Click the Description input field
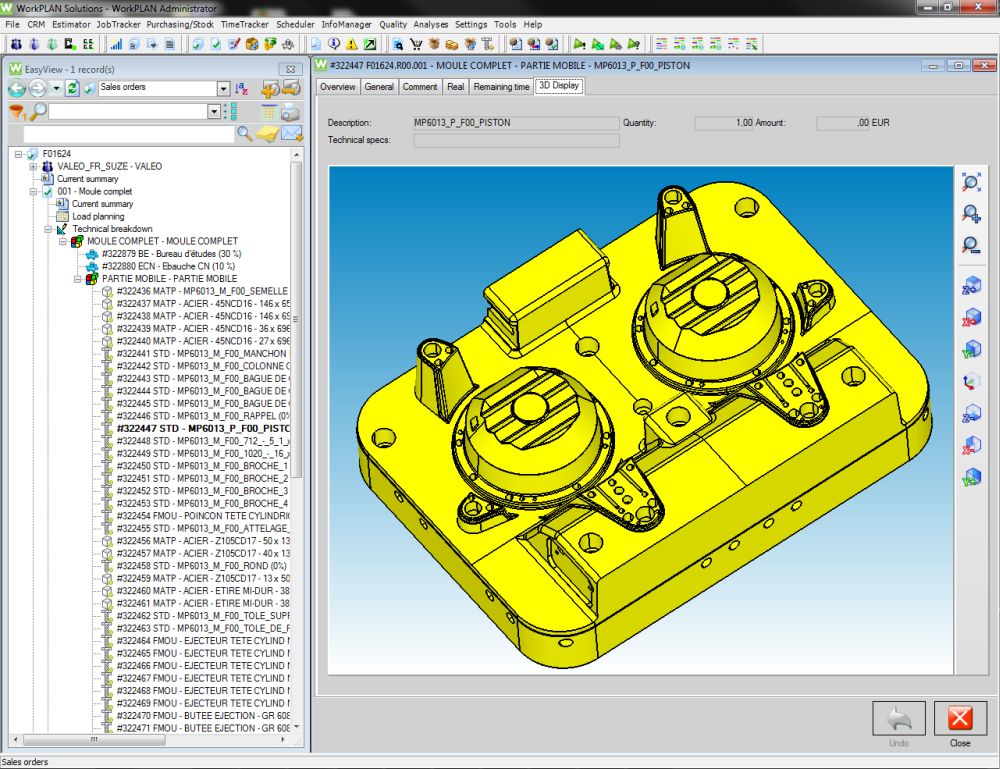1000x769 pixels. pos(516,123)
